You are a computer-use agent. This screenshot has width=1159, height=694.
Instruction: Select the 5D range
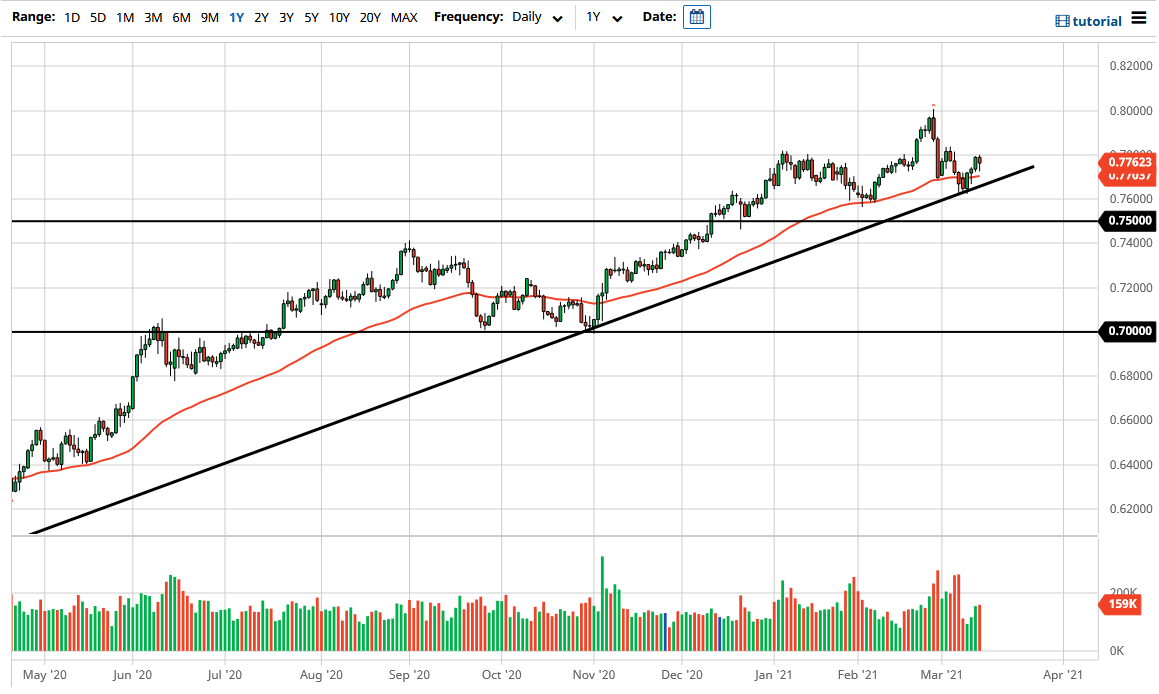[98, 17]
